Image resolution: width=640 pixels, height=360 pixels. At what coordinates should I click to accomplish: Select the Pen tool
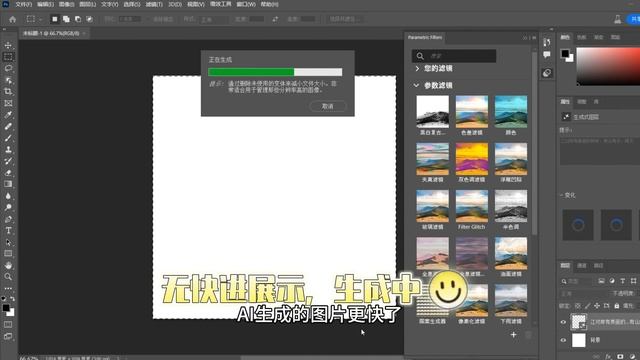pyautogui.click(x=8, y=219)
